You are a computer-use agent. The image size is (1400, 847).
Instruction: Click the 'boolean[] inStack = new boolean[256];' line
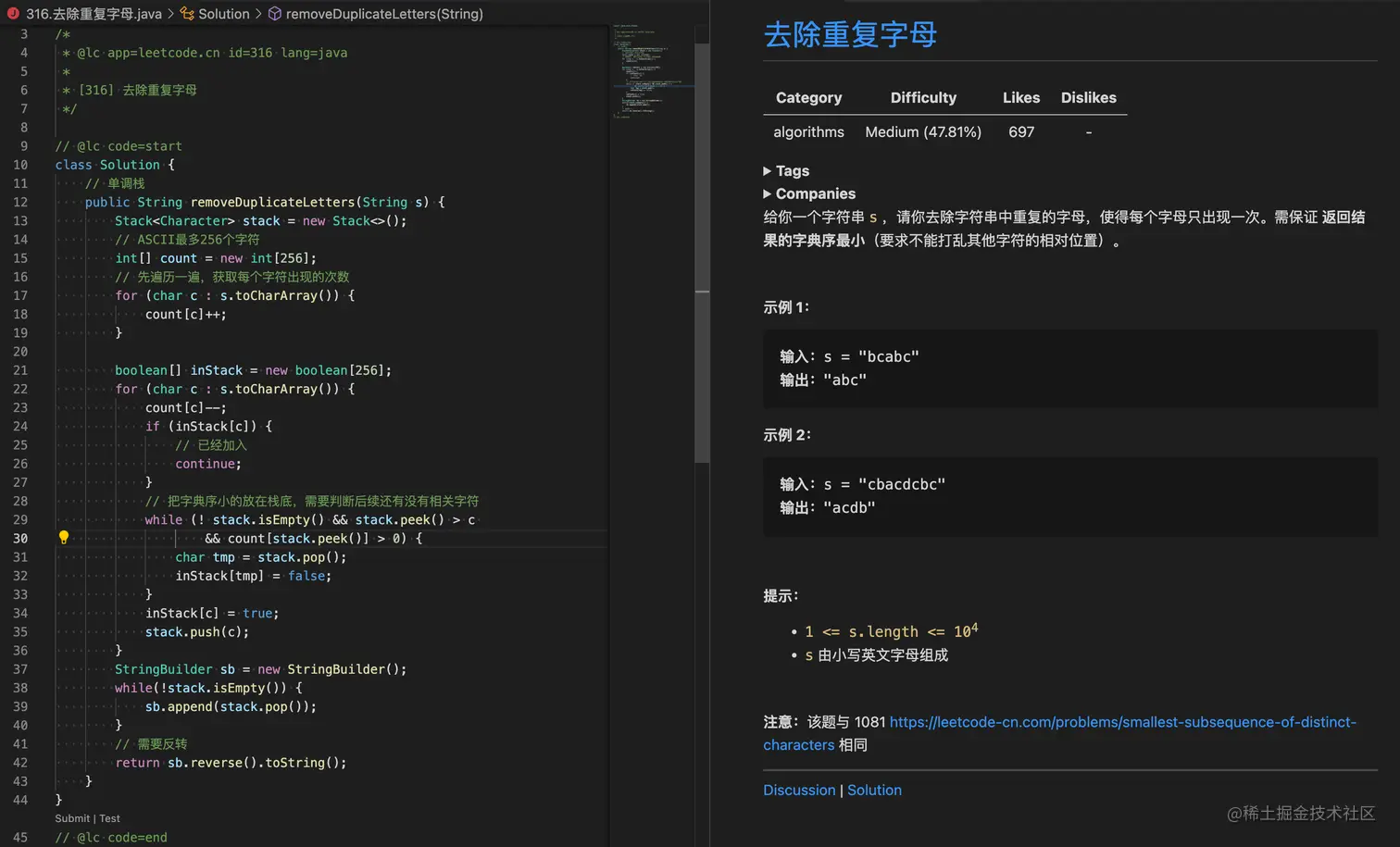(253, 370)
